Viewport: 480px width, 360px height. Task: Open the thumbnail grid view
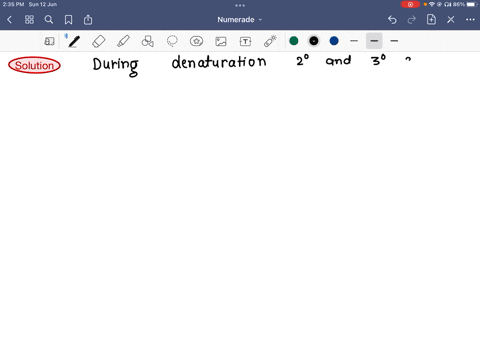(29, 20)
